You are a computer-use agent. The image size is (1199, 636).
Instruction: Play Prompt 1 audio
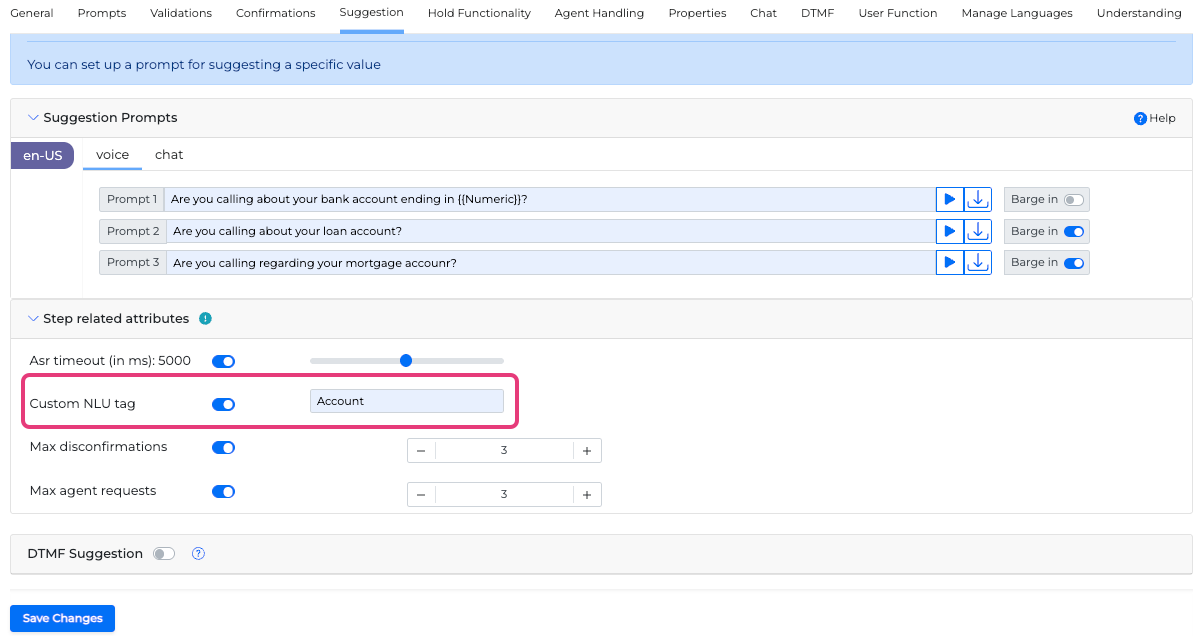950,199
